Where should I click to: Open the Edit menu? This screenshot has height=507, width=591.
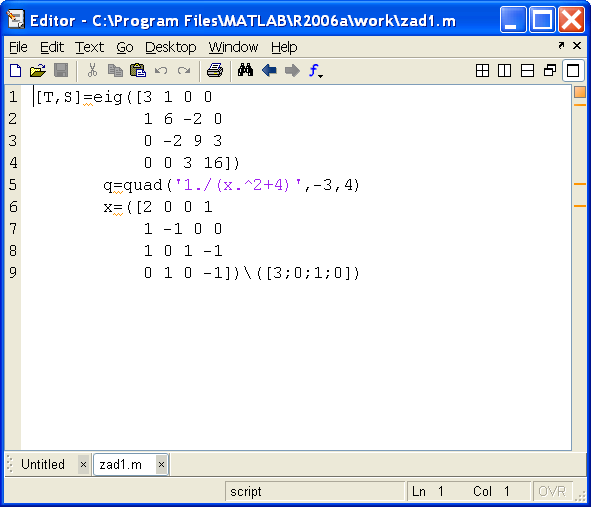[52, 47]
